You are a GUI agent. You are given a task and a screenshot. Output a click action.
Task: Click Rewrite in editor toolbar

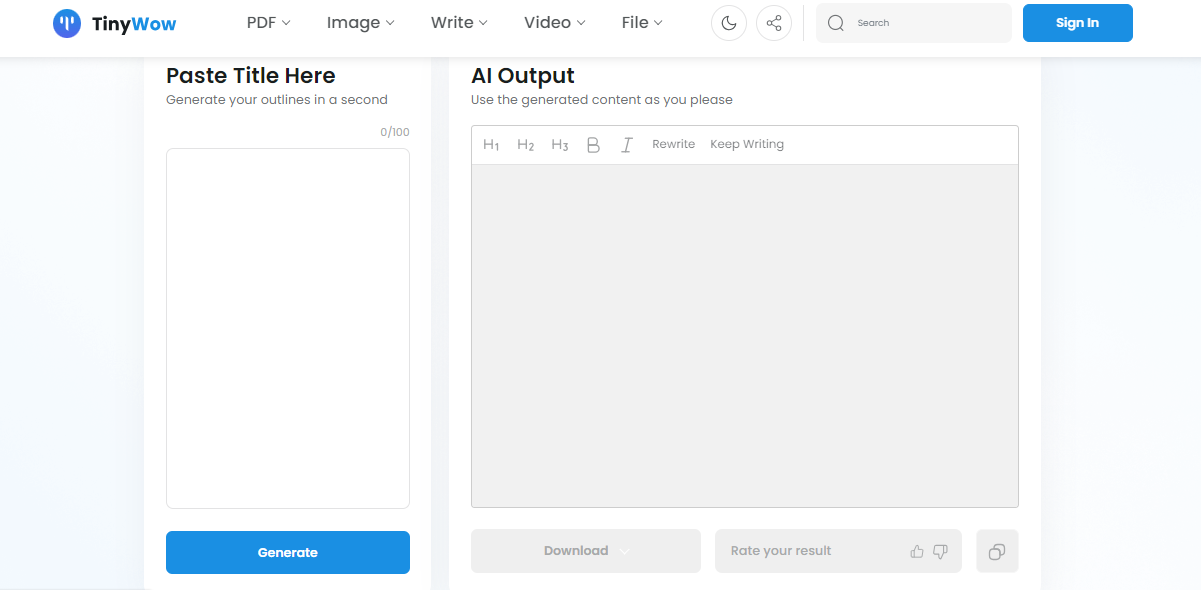click(x=673, y=144)
